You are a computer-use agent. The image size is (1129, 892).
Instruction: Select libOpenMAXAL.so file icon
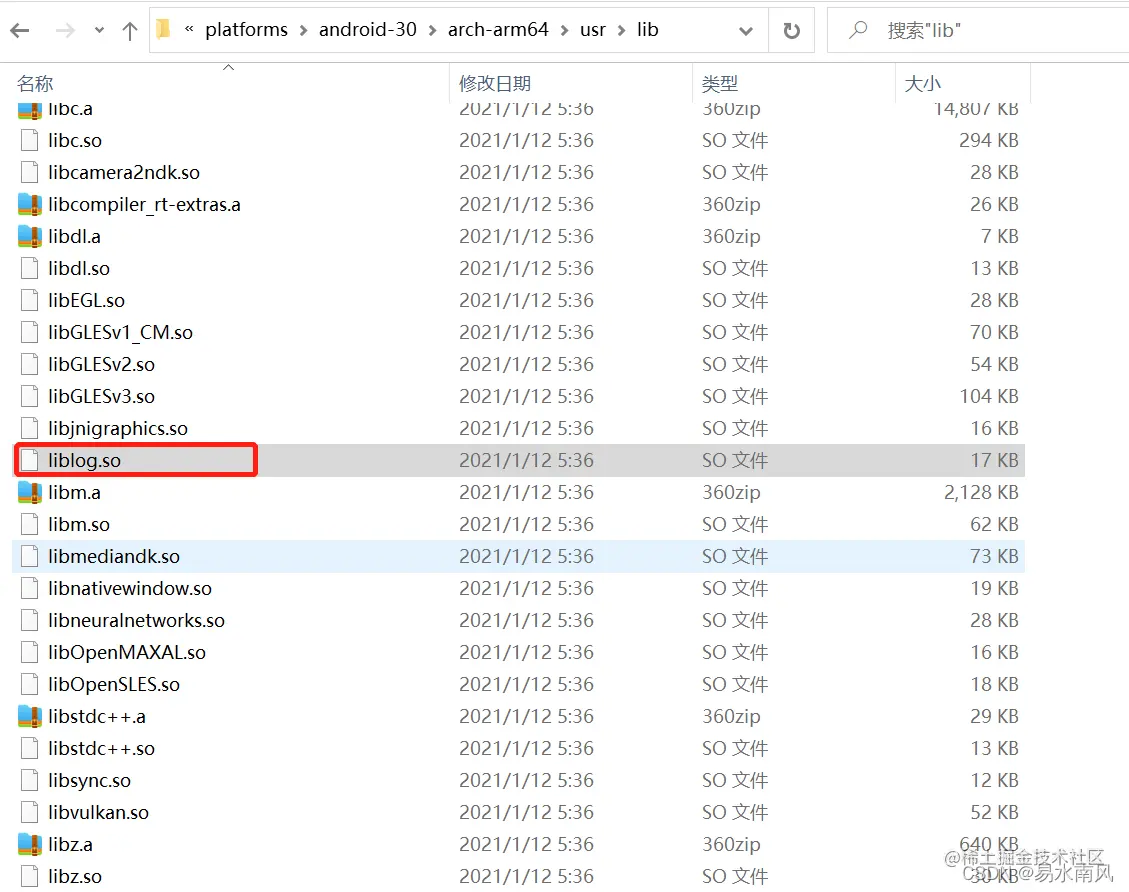click(x=30, y=652)
